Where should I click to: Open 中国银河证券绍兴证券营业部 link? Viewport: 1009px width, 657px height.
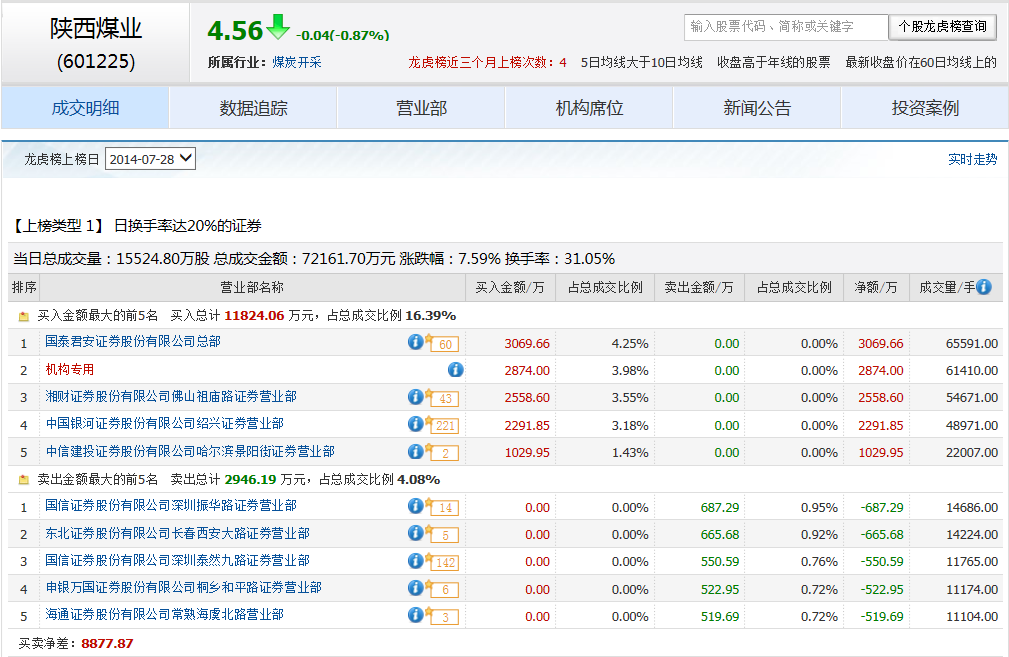click(x=165, y=423)
